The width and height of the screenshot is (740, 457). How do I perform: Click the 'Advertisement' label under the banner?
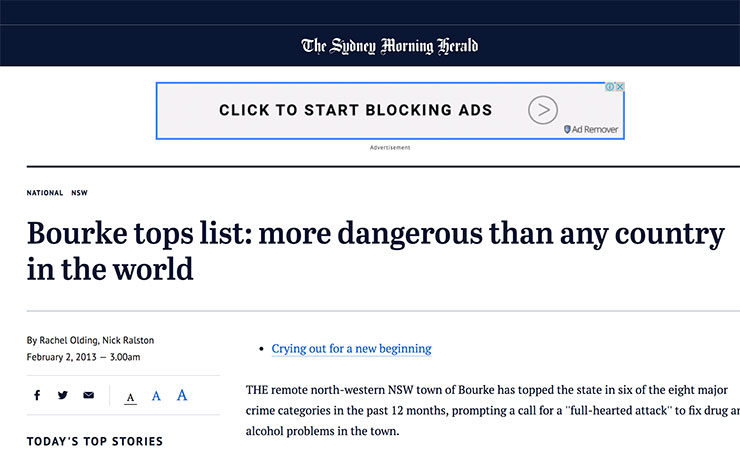(390, 148)
